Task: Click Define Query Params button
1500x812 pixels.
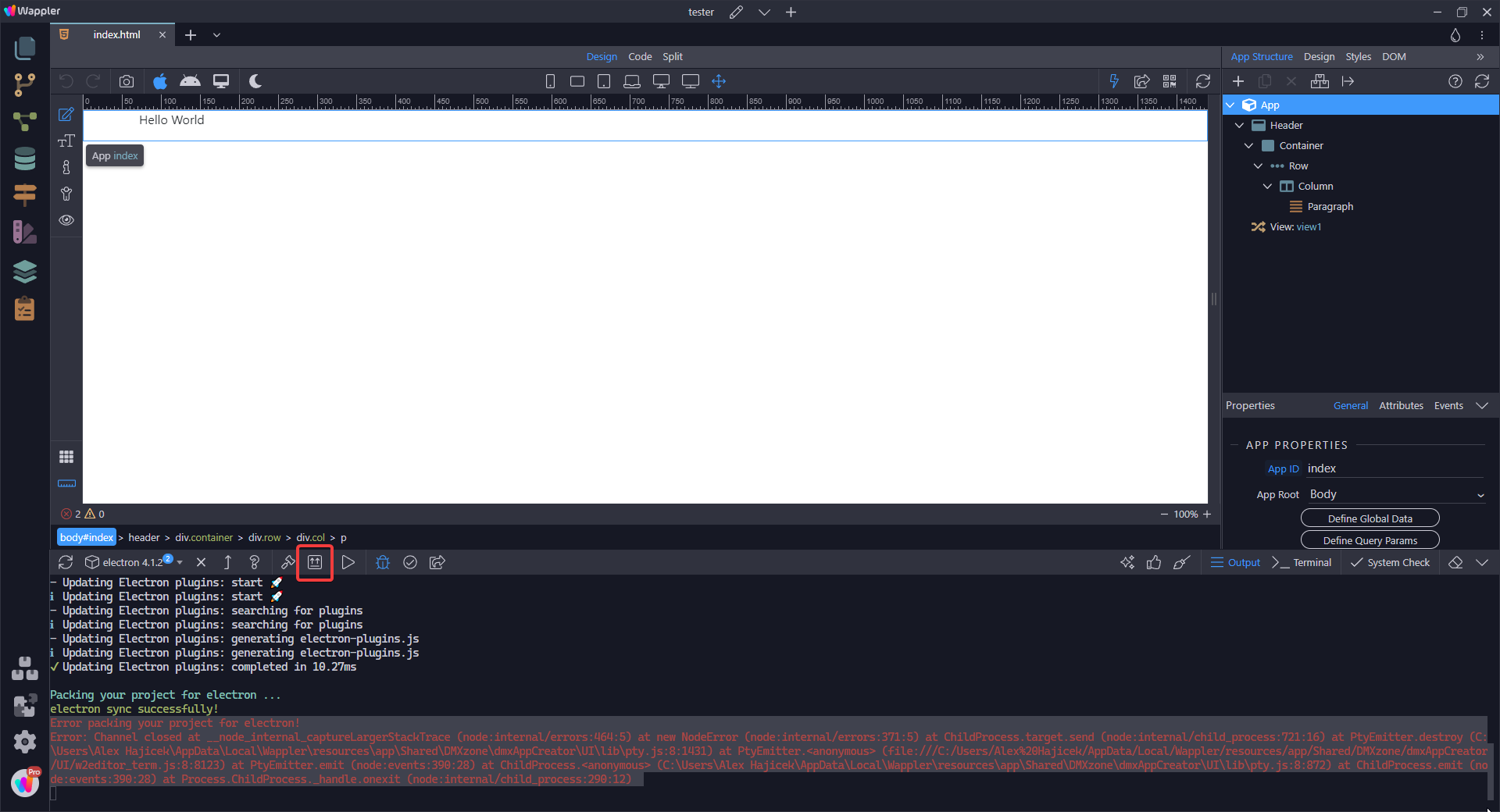Action: tap(1370, 540)
